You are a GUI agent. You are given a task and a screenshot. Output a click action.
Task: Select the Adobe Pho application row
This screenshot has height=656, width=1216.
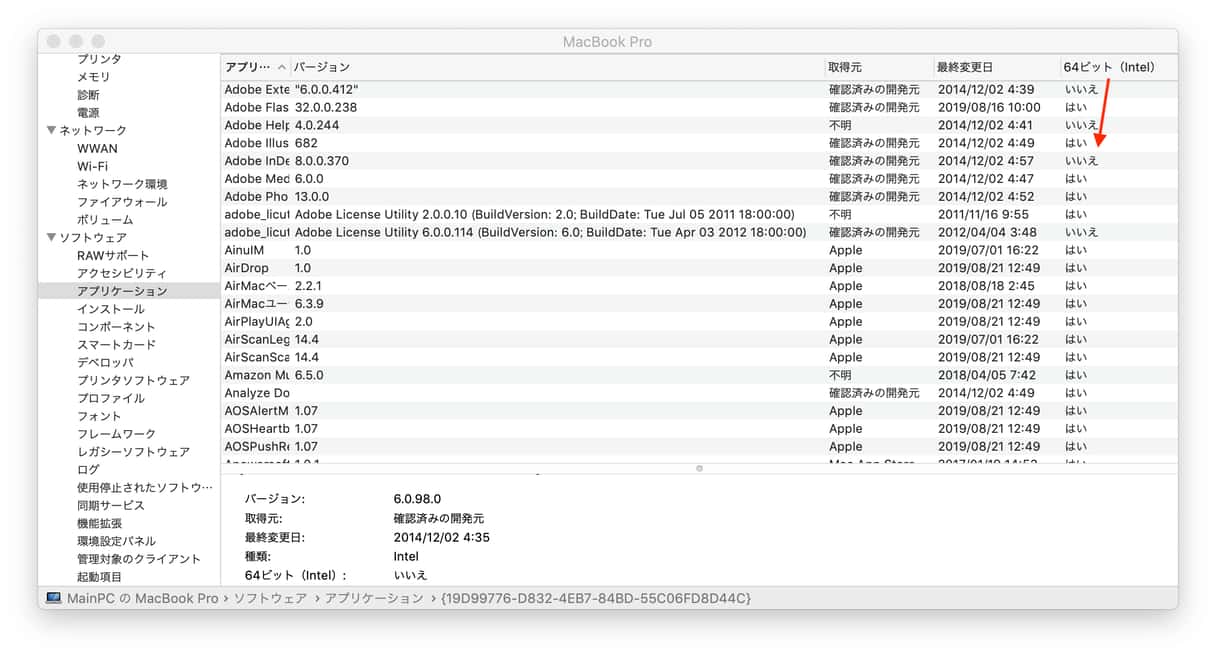point(699,197)
